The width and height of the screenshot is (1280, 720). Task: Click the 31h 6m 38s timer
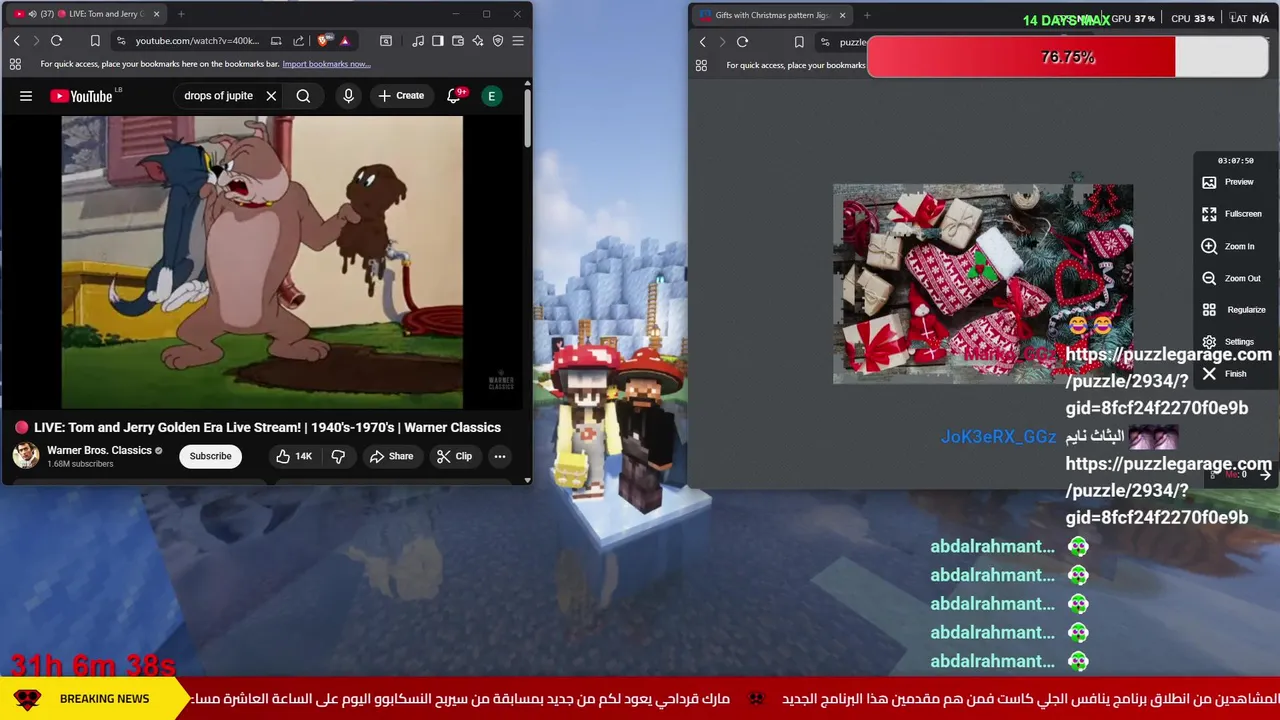click(x=93, y=665)
